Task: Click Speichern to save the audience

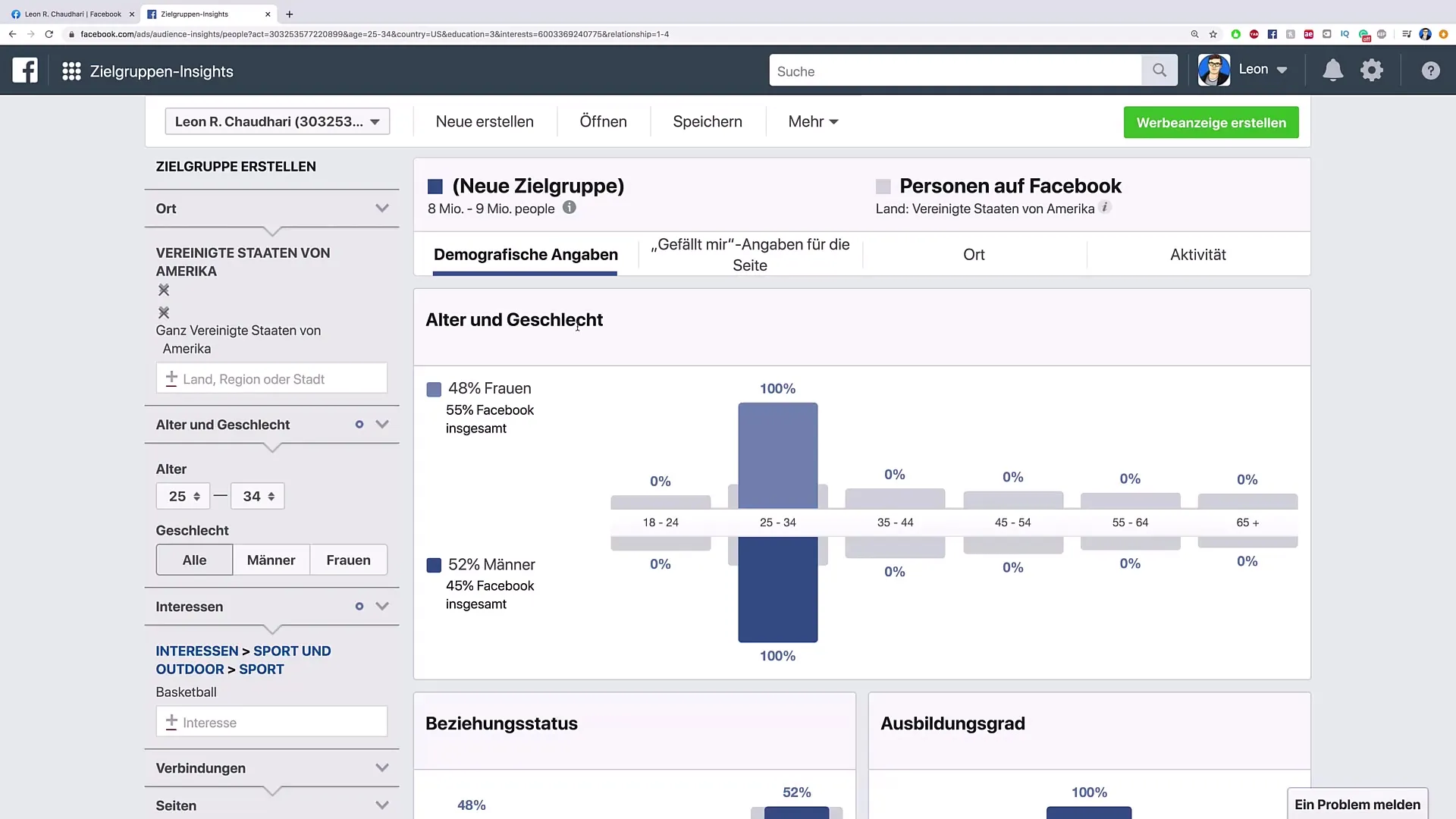Action: [x=708, y=121]
